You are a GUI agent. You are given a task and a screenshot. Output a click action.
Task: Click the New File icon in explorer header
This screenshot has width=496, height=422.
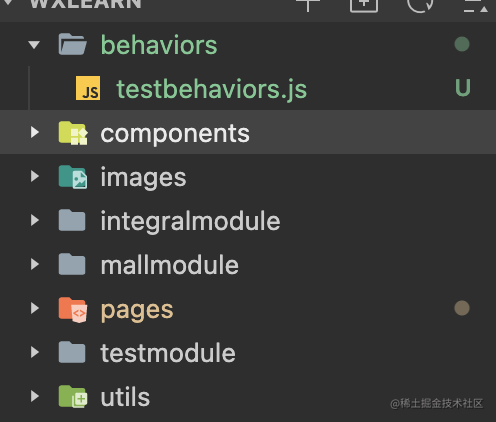tap(308, 5)
